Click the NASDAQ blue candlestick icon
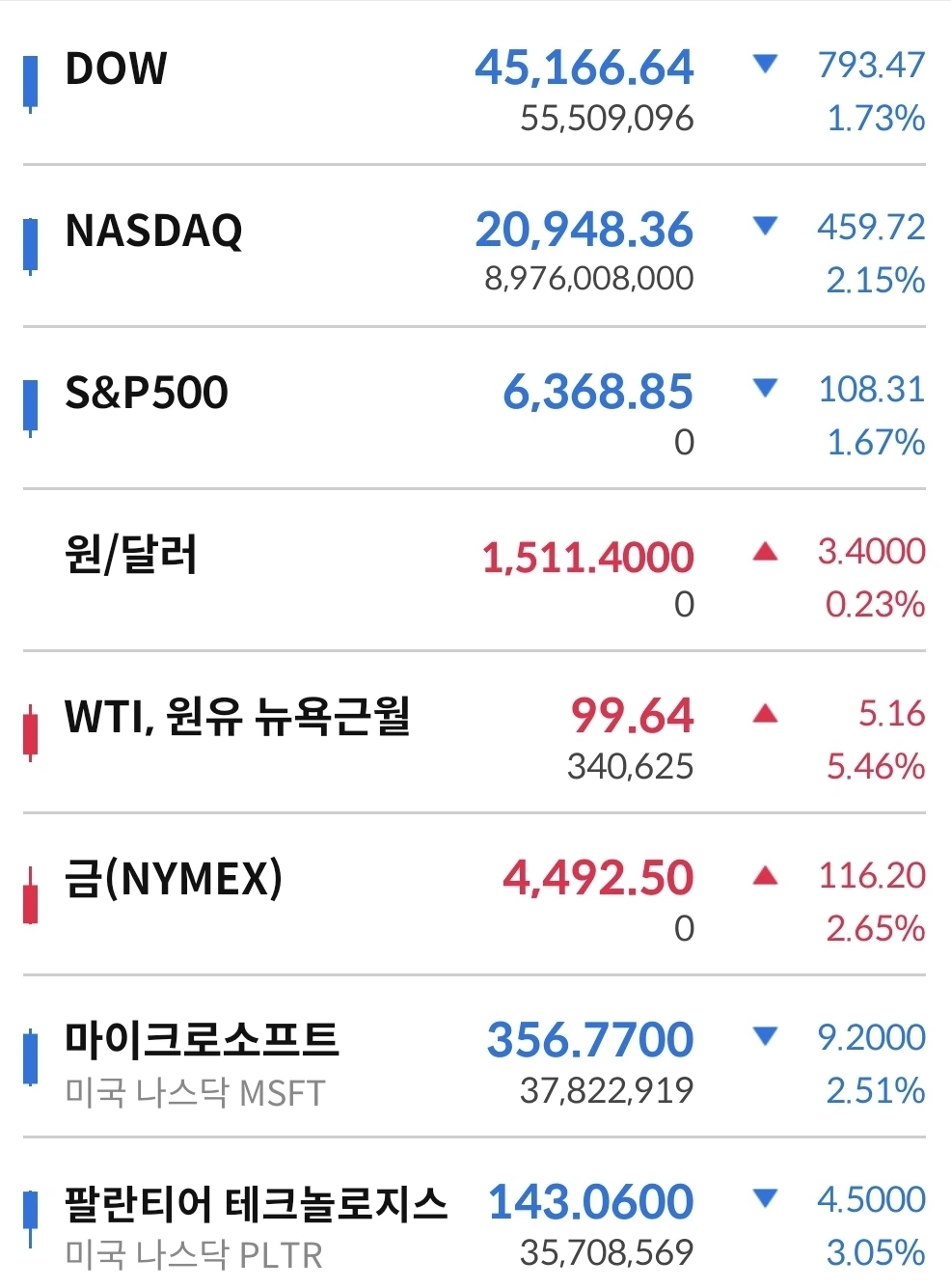 pos(31,246)
